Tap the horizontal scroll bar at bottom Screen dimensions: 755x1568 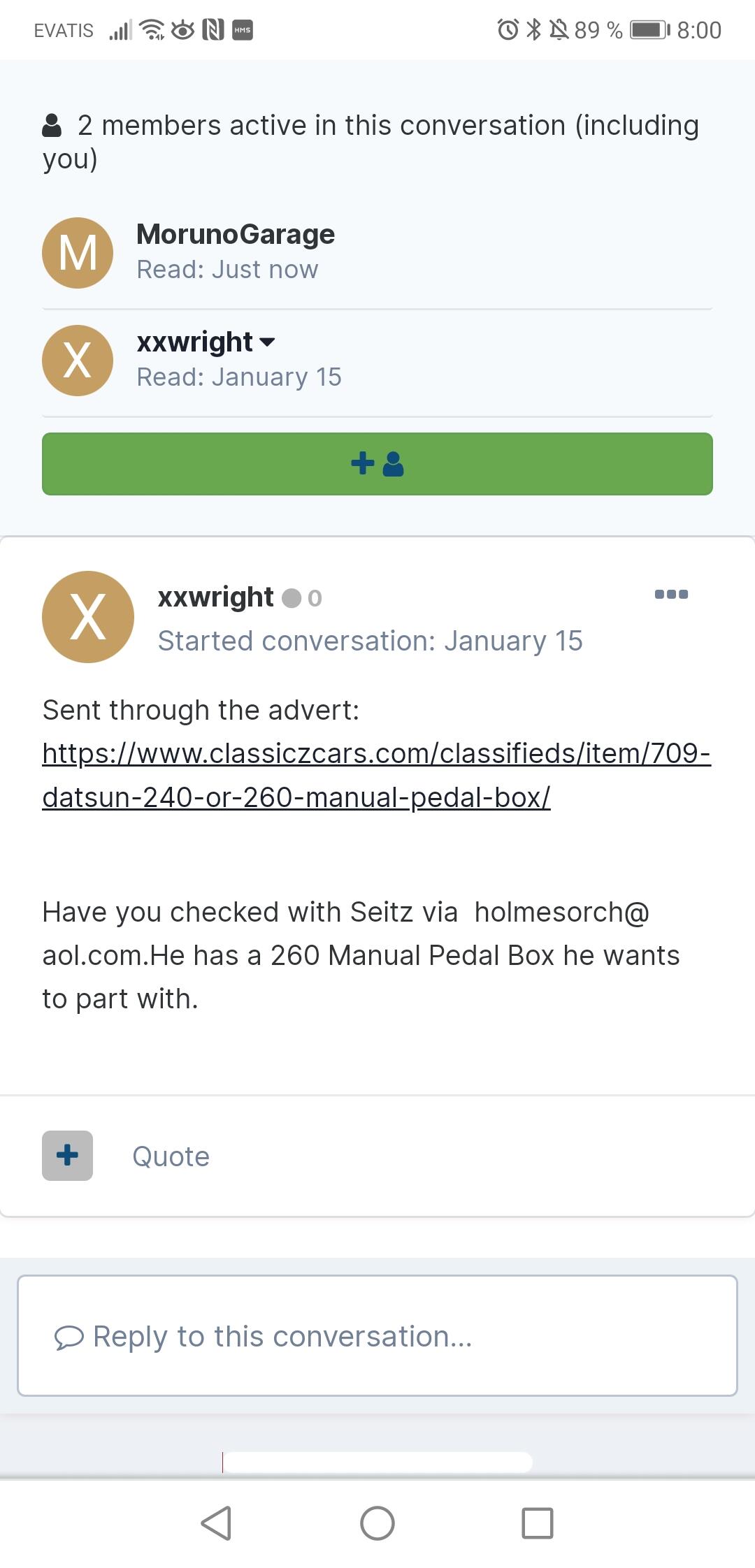click(377, 1462)
